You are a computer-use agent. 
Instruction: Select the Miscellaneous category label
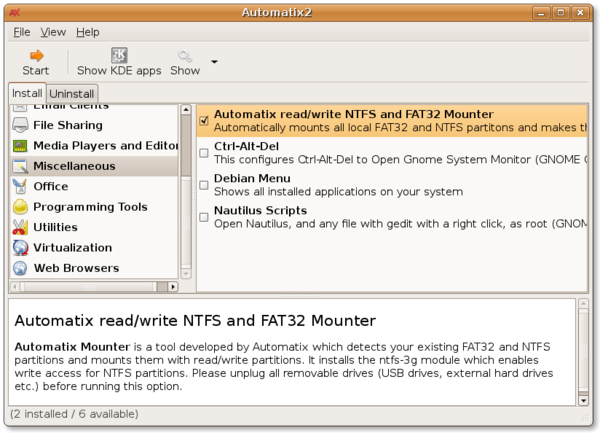pos(74,166)
